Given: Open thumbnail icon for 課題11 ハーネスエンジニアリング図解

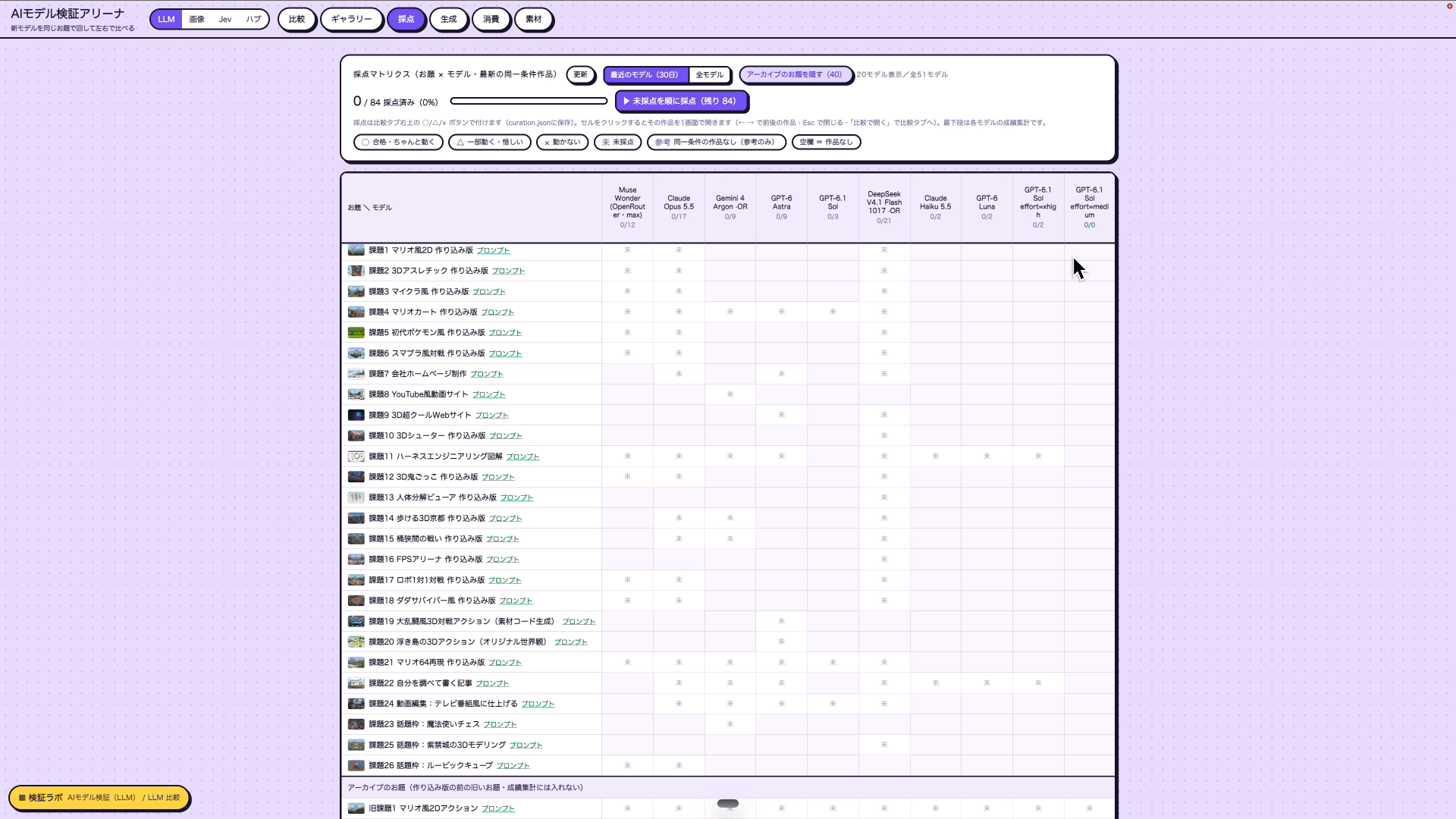Looking at the screenshot, I should pyautogui.click(x=356, y=457).
